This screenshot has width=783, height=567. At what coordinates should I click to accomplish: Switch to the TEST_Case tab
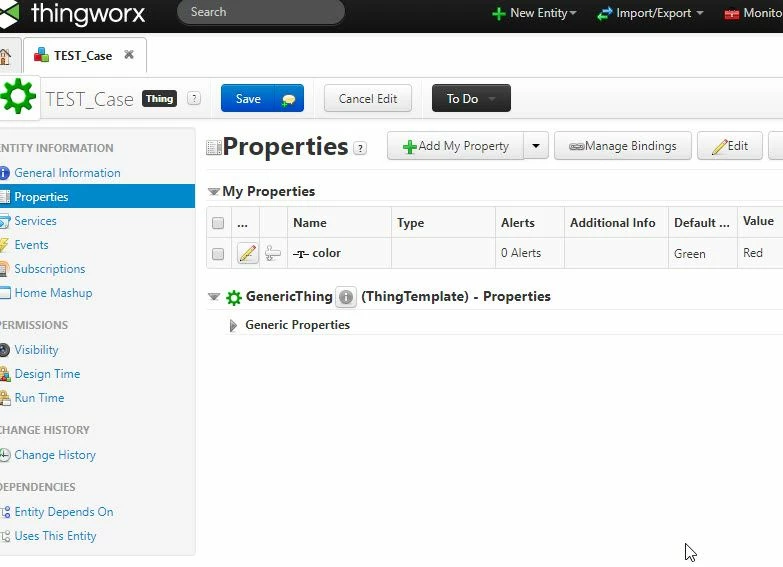85,55
